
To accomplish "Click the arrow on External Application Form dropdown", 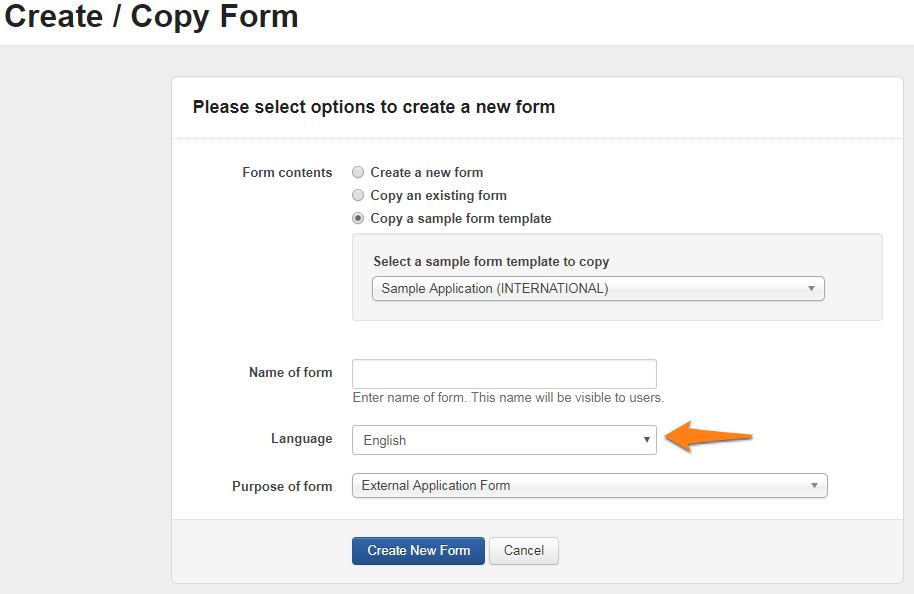I will click(815, 486).
